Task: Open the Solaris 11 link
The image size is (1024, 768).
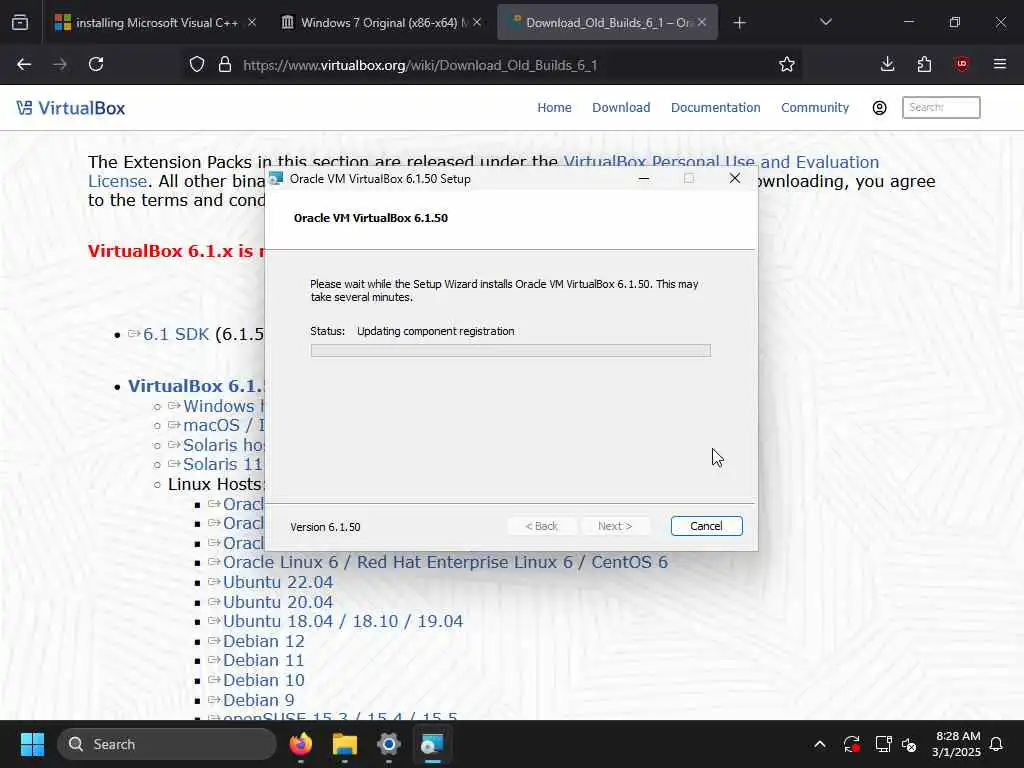Action: coord(222,464)
